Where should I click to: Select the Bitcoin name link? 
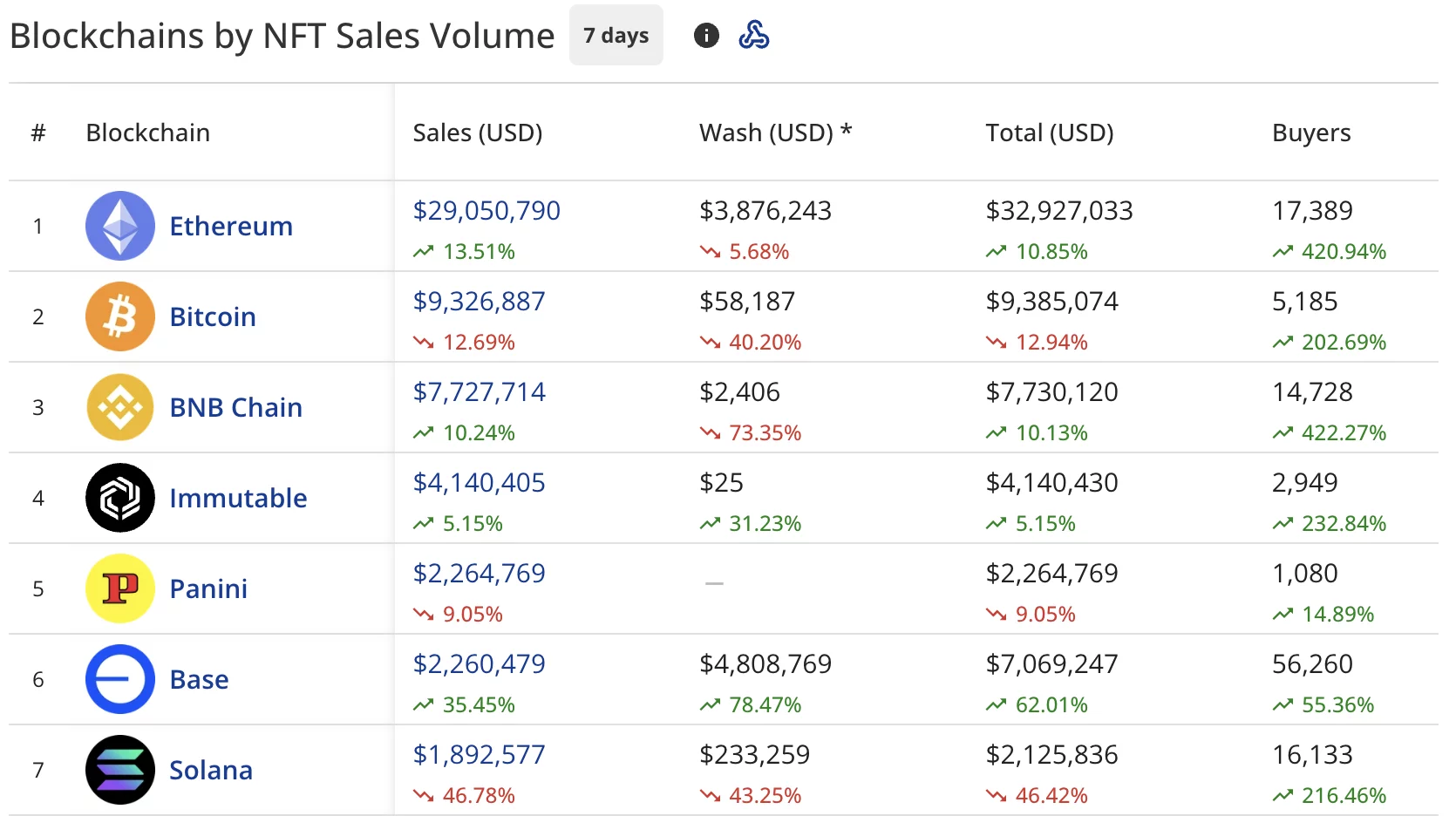pyautogui.click(x=212, y=316)
